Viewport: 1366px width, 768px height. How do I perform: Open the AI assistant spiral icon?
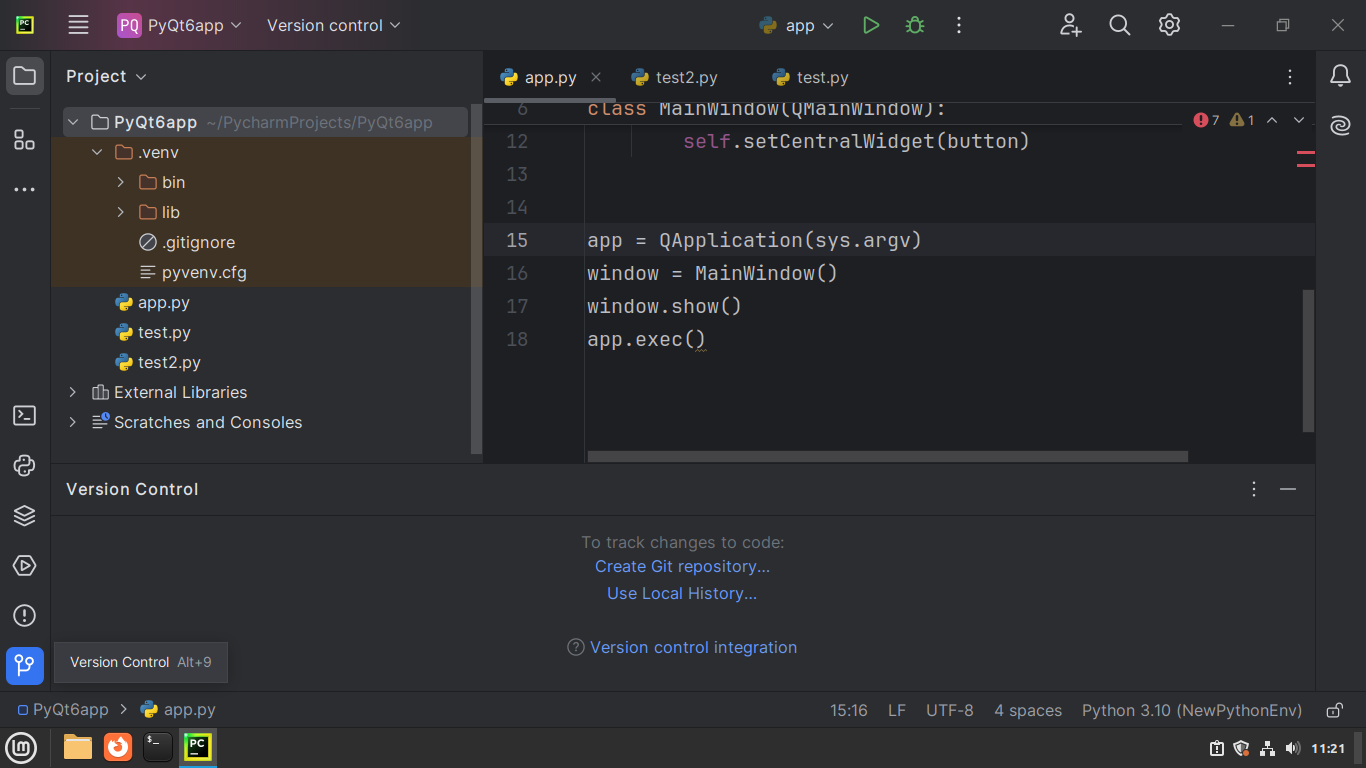1340,126
